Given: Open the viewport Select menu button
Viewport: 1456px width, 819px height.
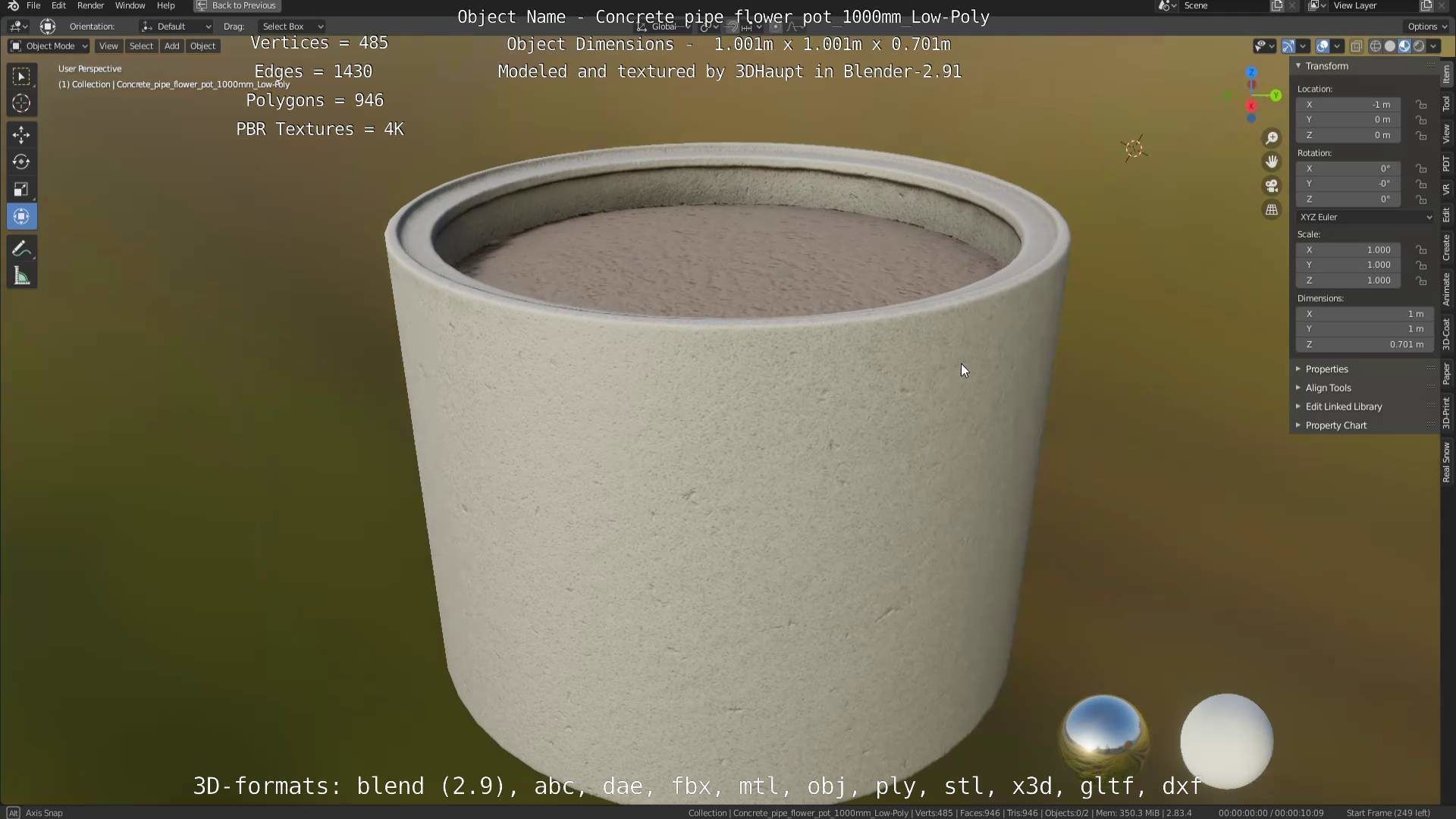Looking at the screenshot, I should [141, 46].
